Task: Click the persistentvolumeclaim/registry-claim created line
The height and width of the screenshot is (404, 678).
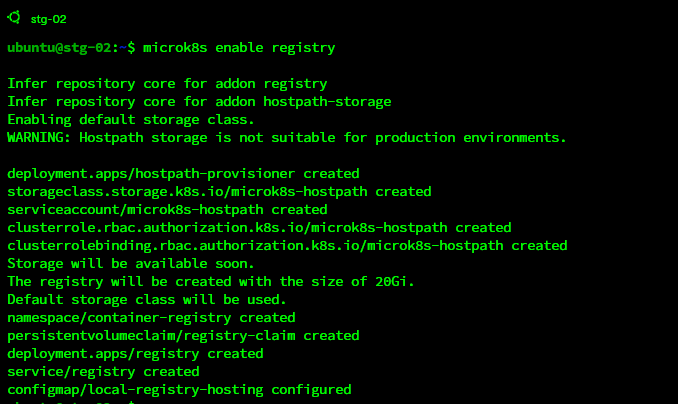Action: pos(183,335)
